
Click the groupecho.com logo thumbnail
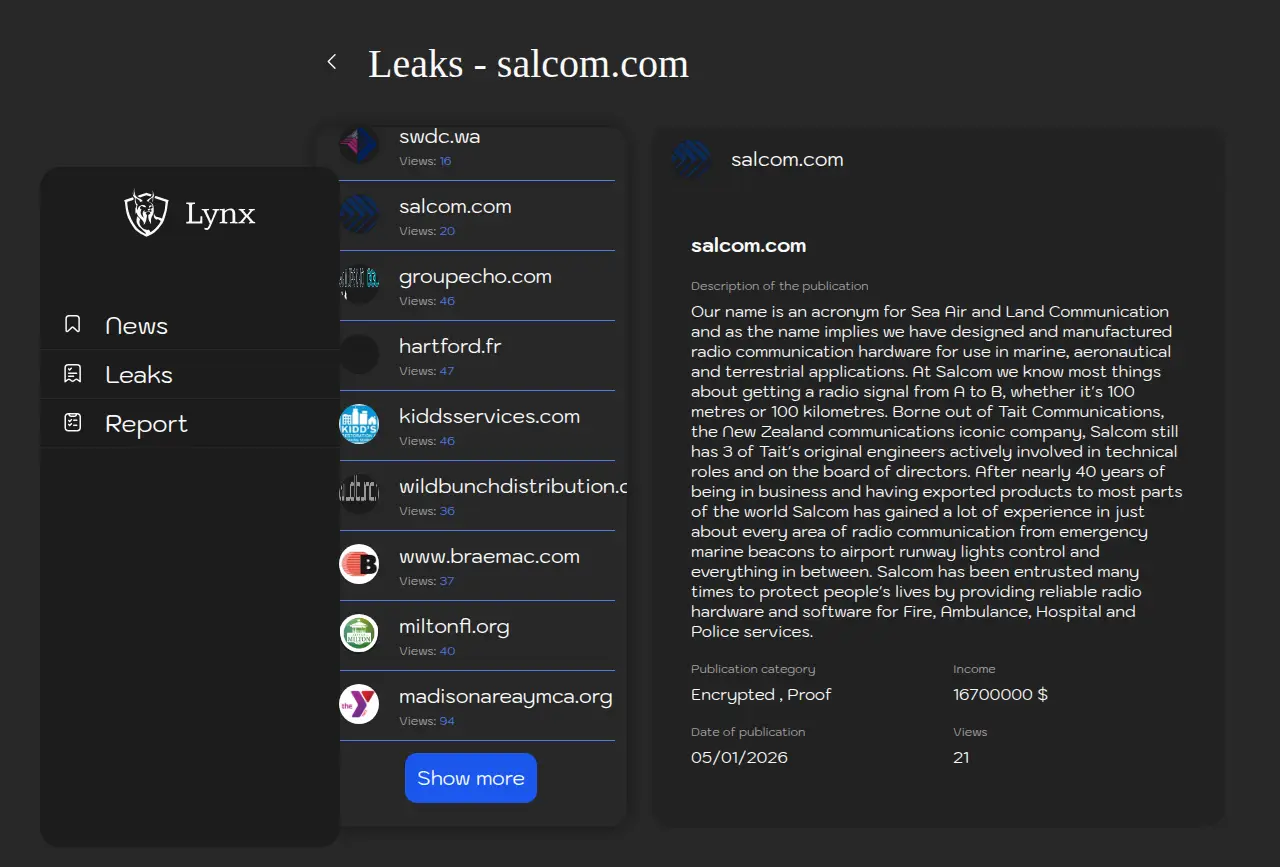click(x=359, y=284)
